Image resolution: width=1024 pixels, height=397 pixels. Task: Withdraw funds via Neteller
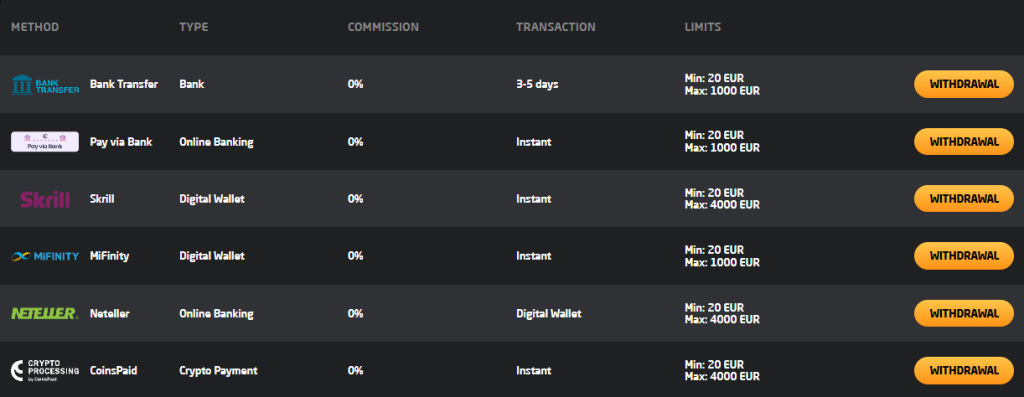pos(963,313)
